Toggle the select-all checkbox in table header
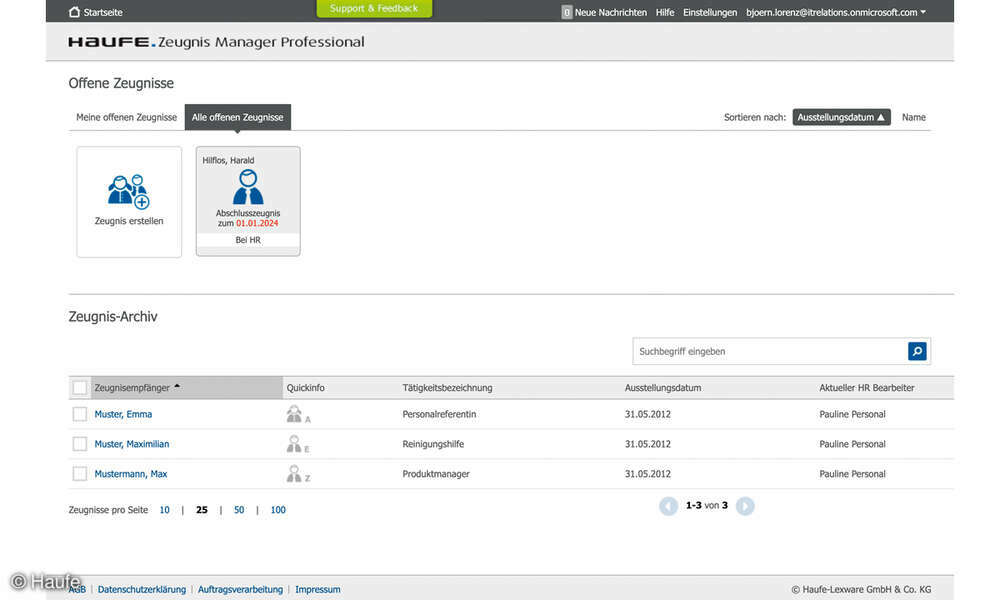 80,387
